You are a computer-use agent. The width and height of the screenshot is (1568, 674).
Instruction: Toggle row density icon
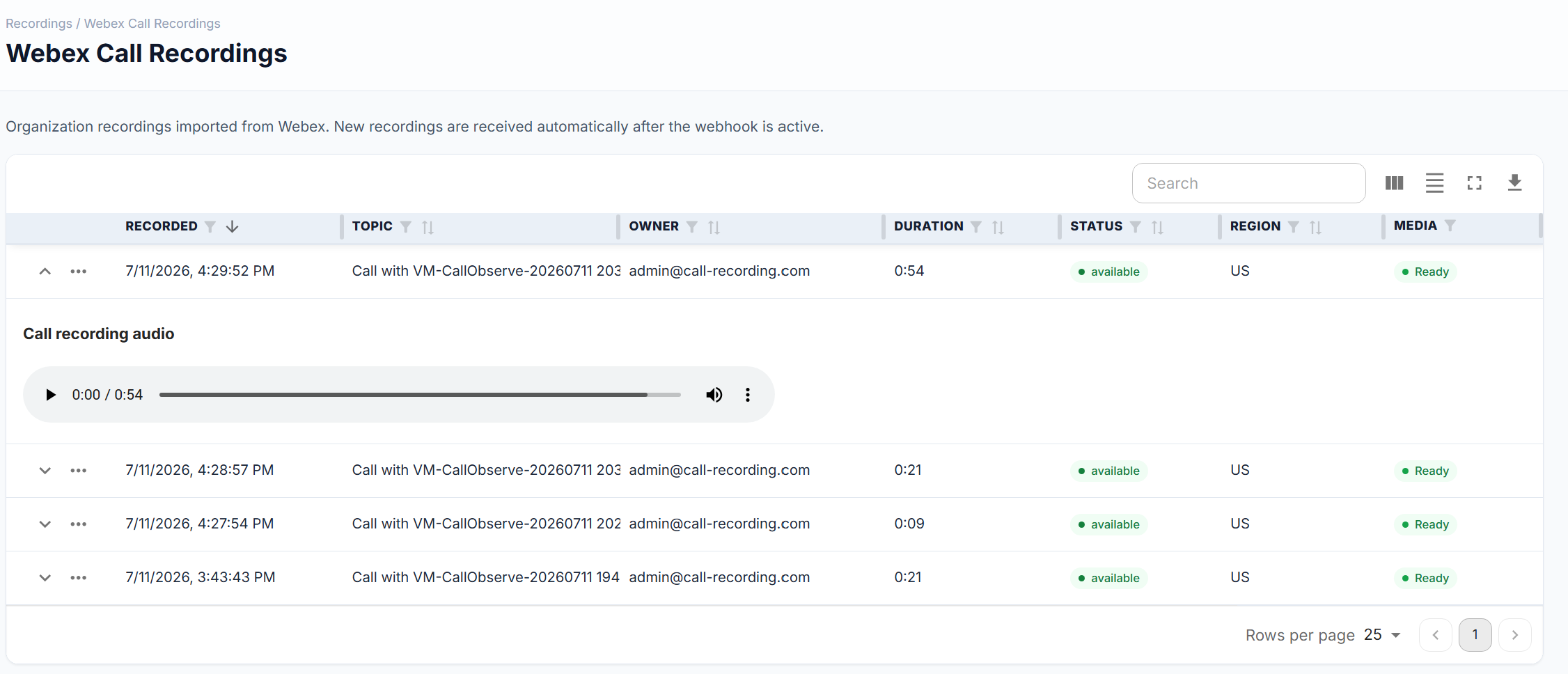click(x=1434, y=183)
